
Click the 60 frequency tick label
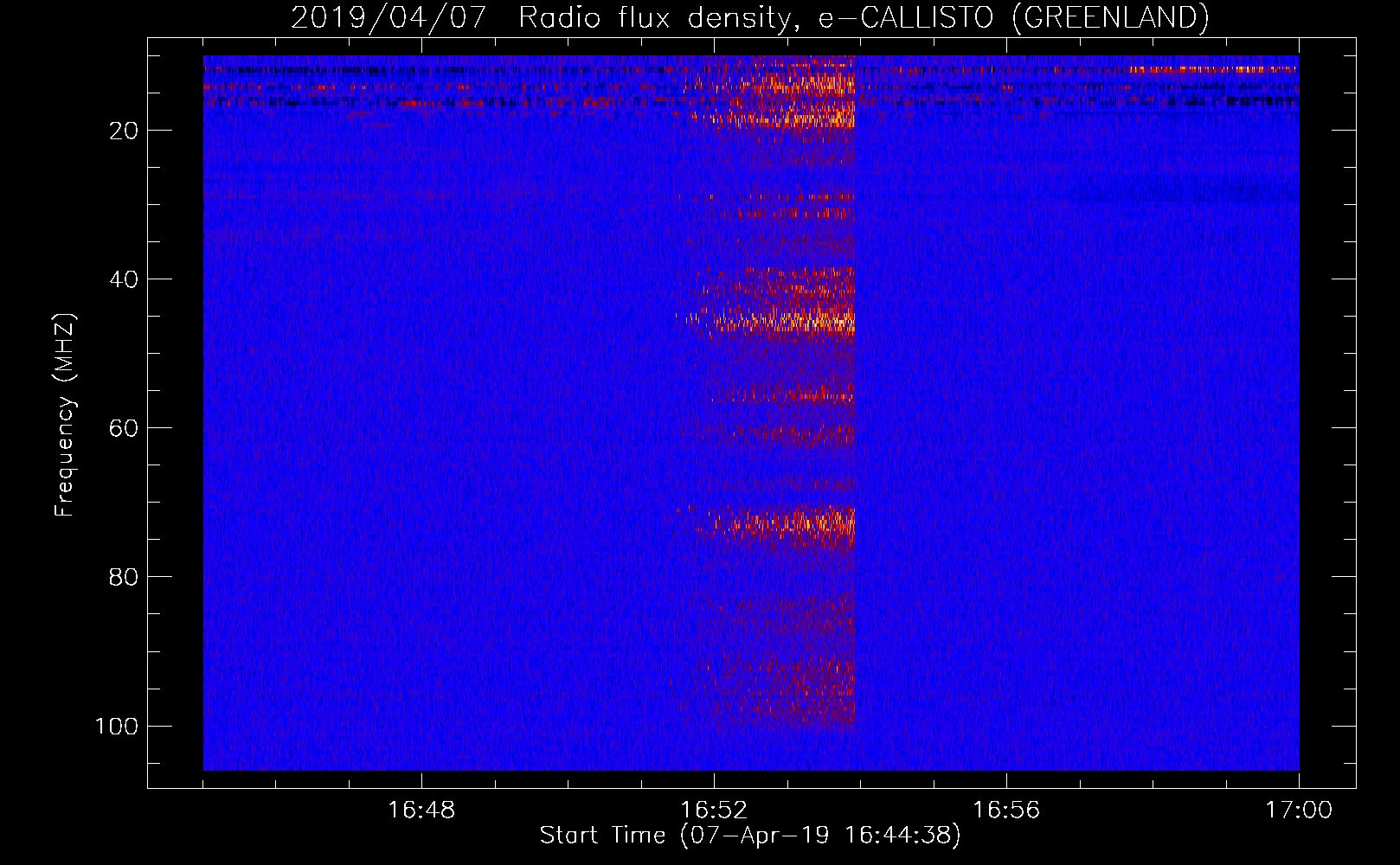pos(124,428)
